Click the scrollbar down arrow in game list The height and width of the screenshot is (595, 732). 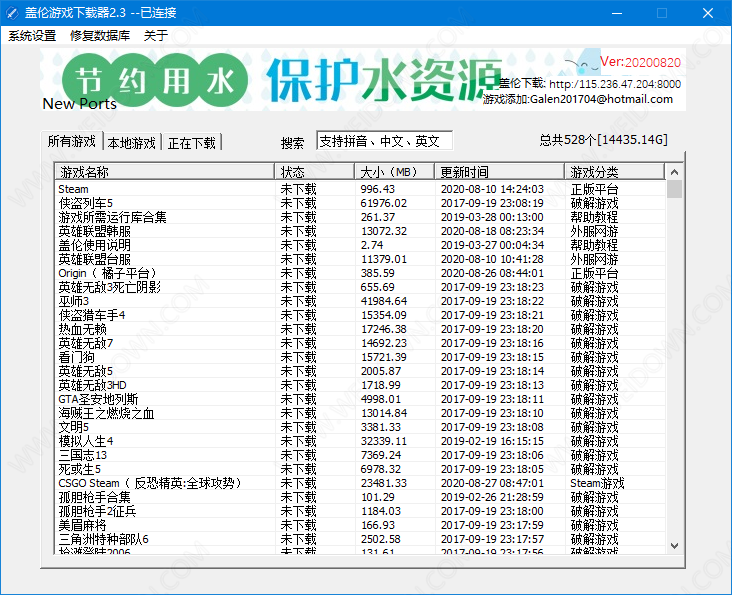point(674,546)
